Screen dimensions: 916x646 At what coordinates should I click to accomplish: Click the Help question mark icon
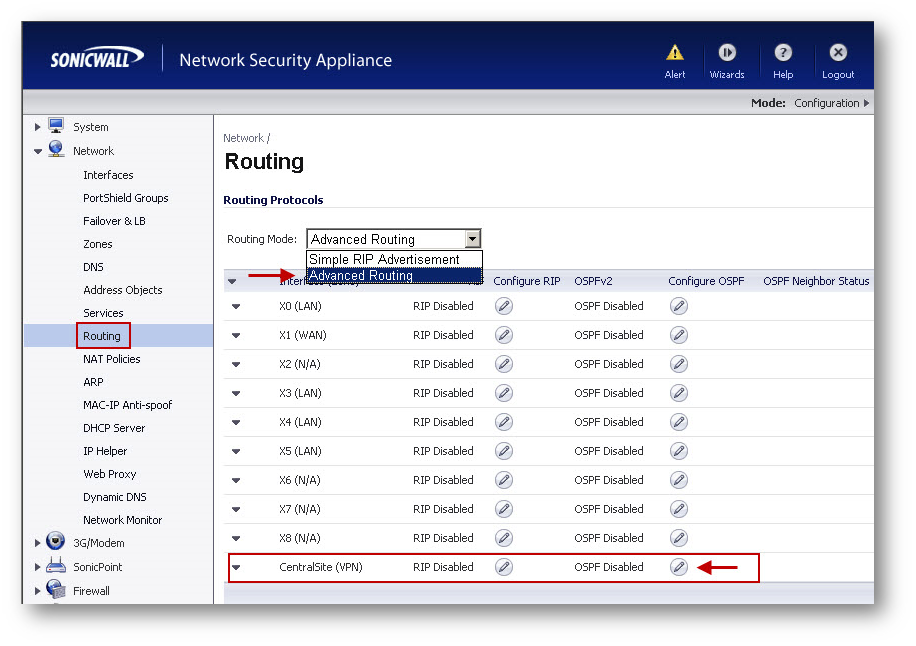[x=783, y=53]
